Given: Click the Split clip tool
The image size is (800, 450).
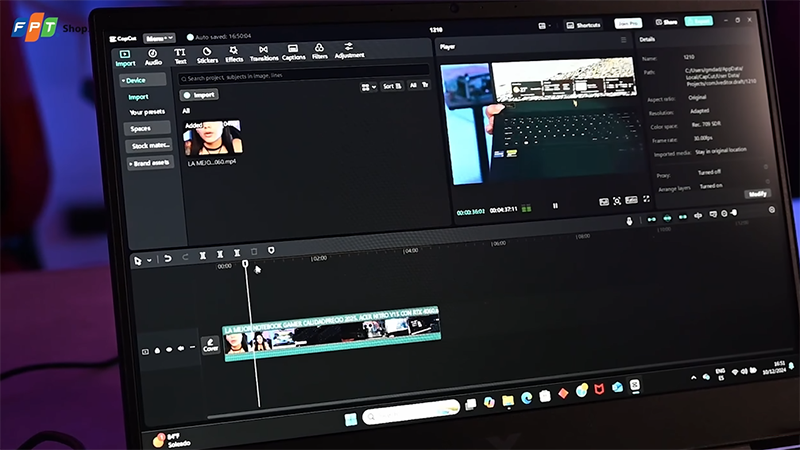Looking at the screenshot, I should coord(203,255).
